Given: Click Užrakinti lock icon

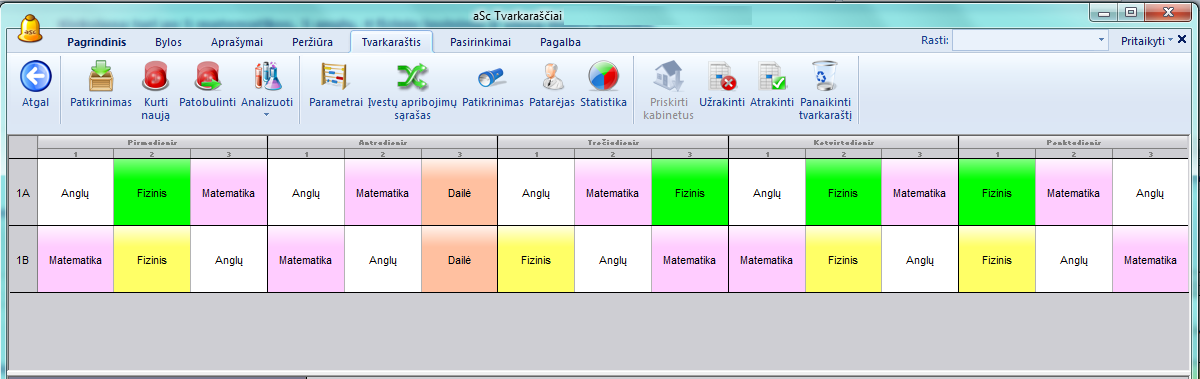Looking at the screenshot, I should tap(722, 76).
